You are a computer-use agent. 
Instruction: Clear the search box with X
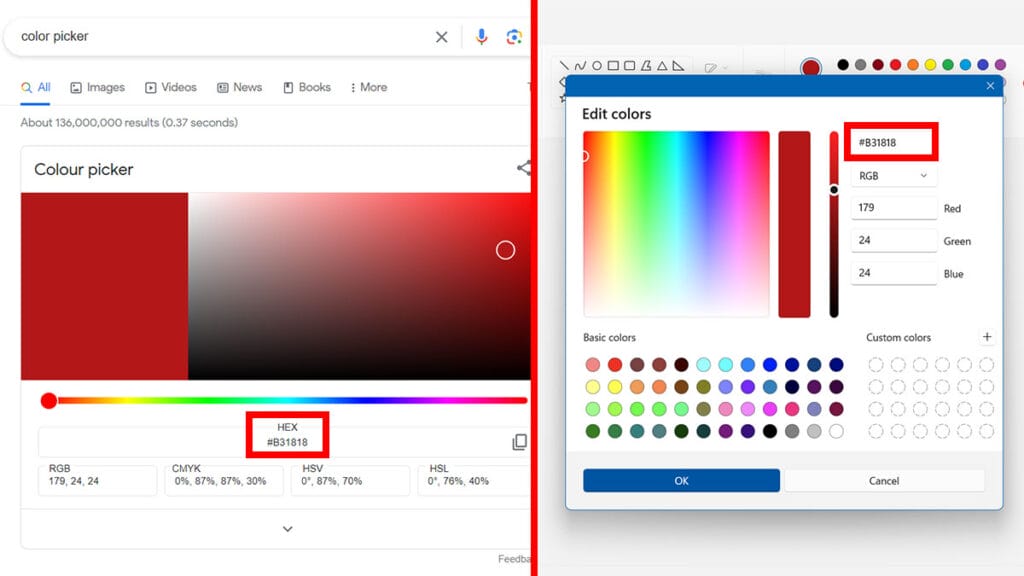pos(441,37)
